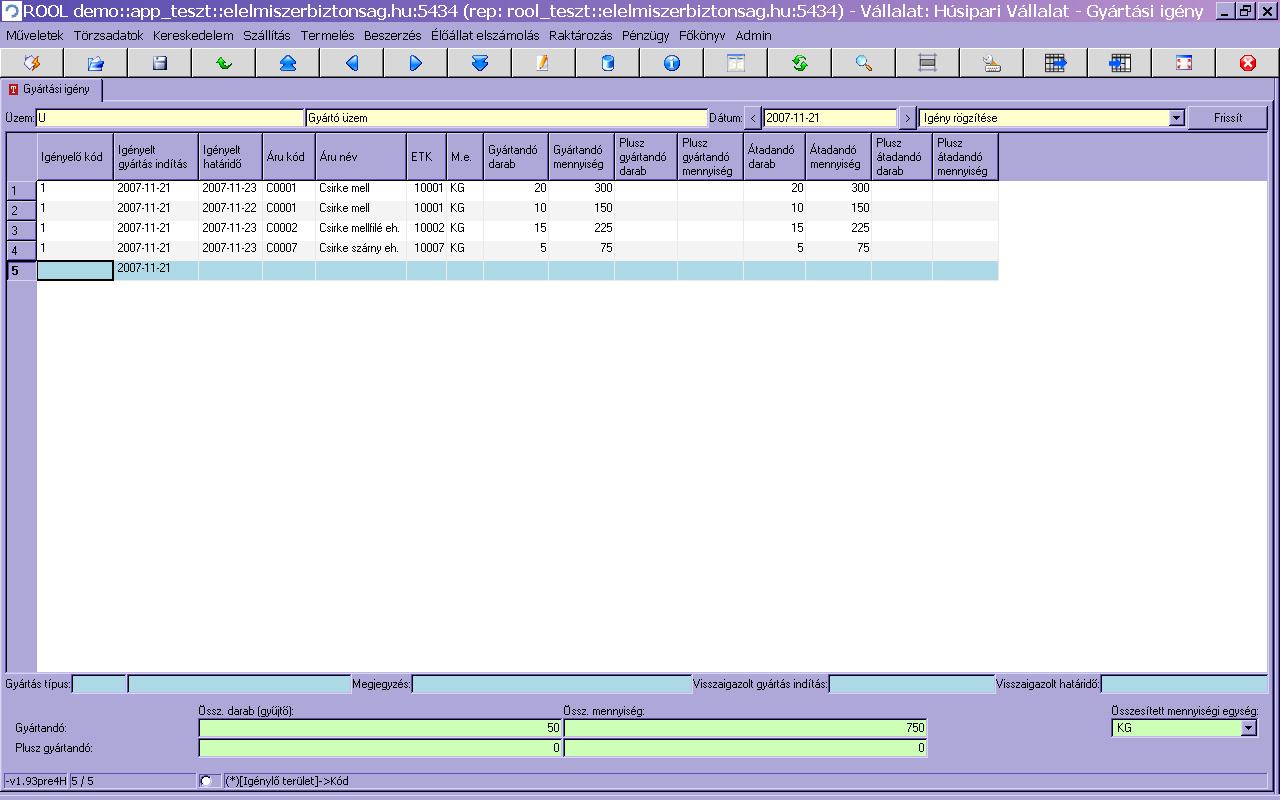Open the Pénzügy menu

tap(646, 35)
